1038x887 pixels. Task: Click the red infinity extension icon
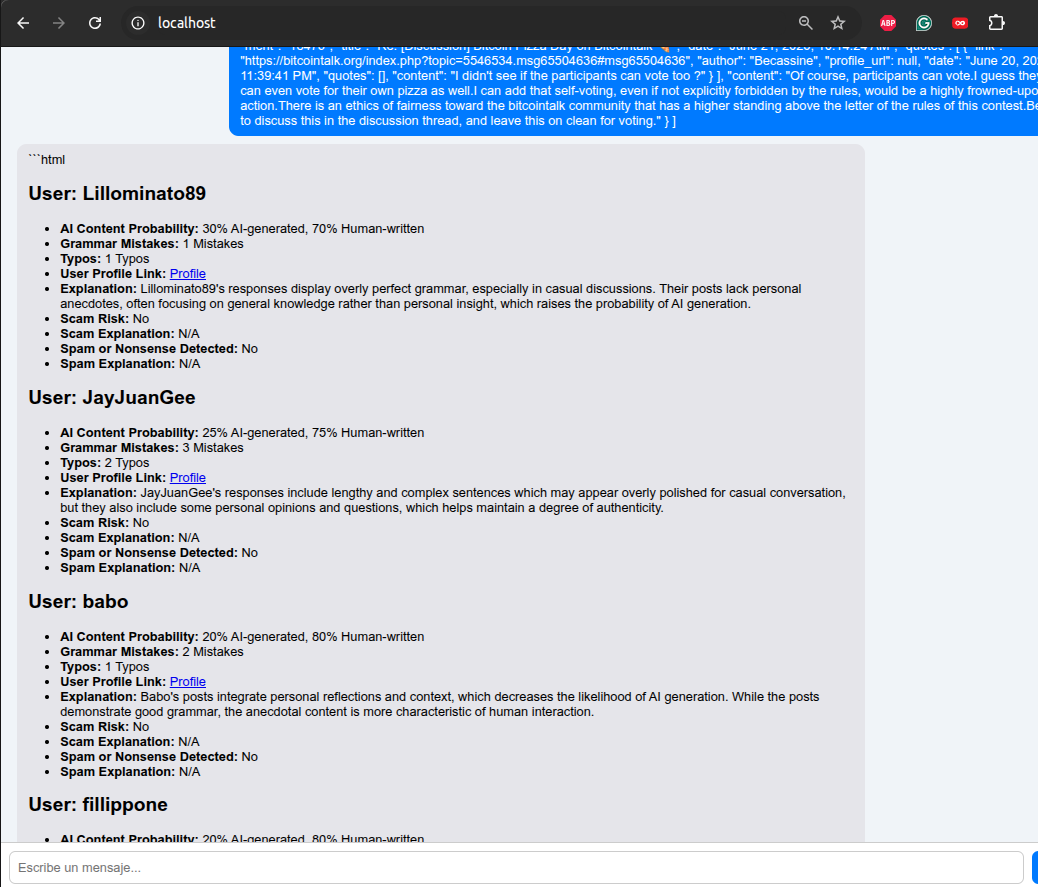(960, 23)
